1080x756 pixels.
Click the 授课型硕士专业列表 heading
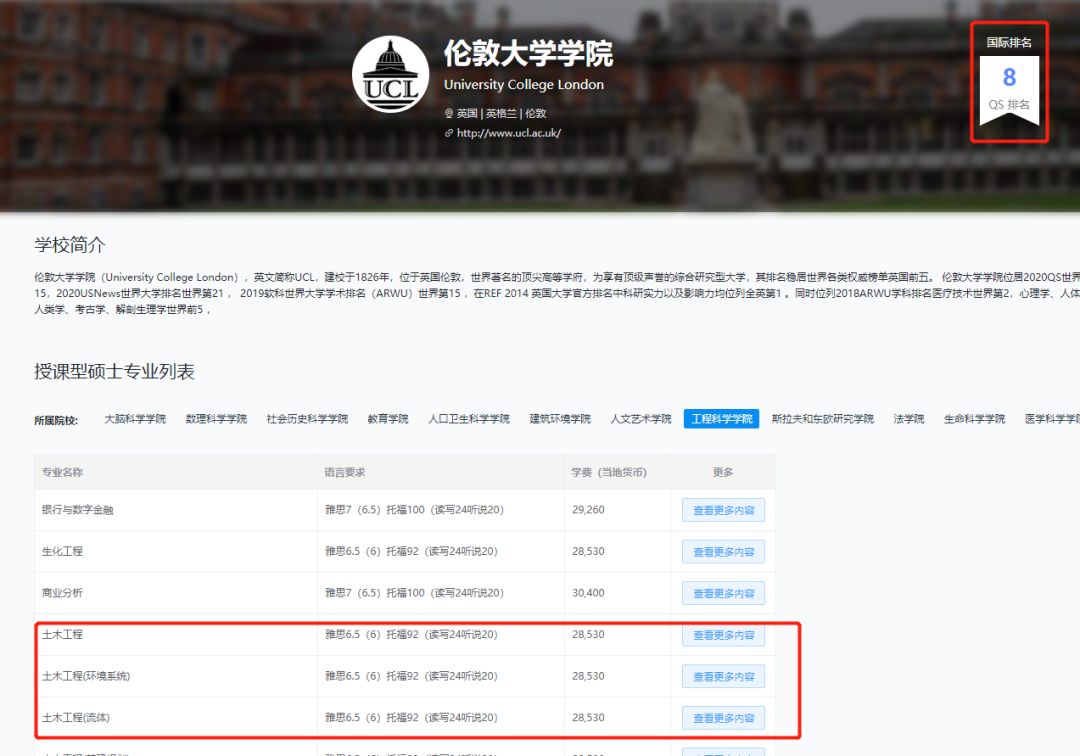click(x=114, y=371)
